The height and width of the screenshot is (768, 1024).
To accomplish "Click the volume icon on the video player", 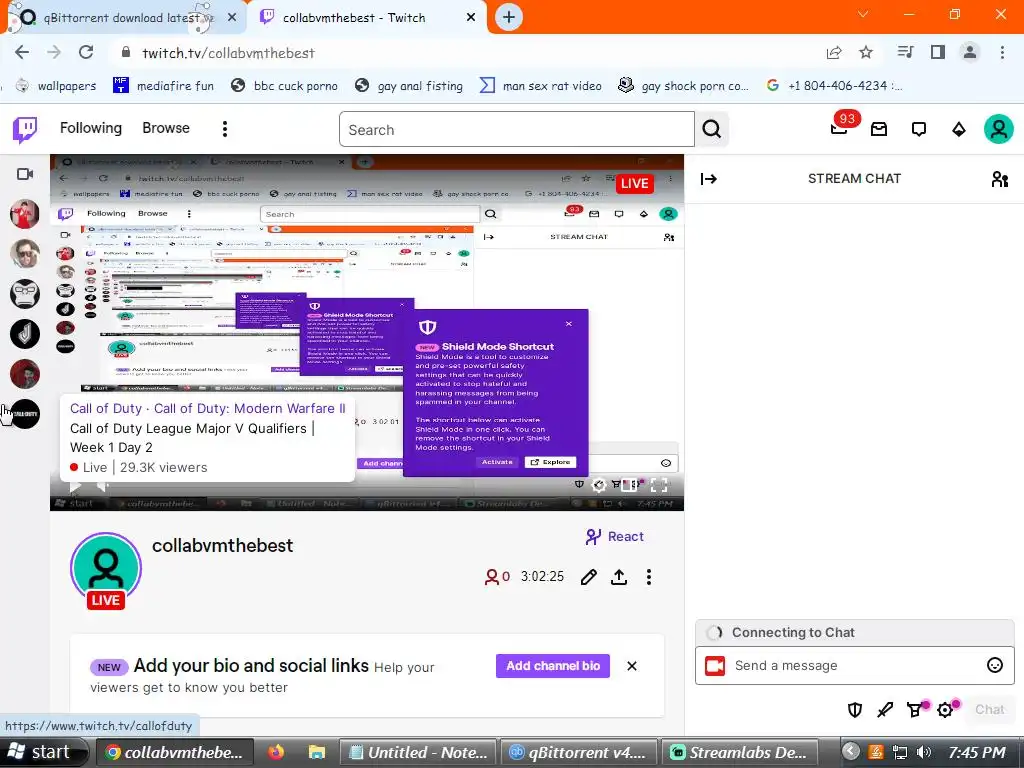I will tap(103, 487).
